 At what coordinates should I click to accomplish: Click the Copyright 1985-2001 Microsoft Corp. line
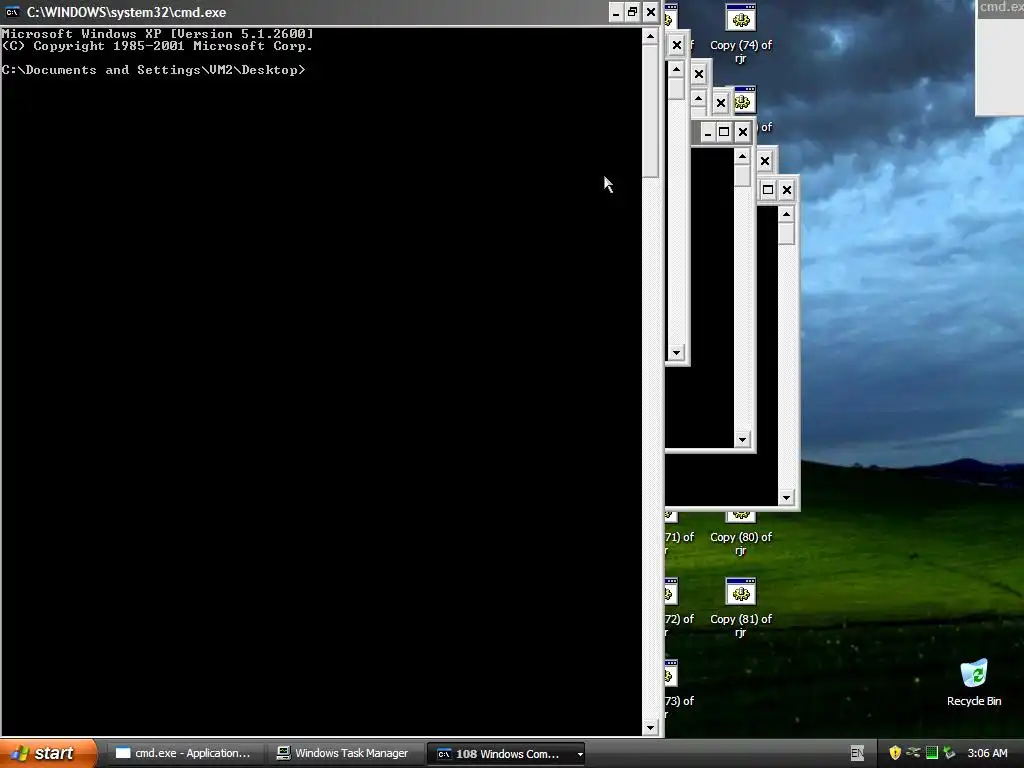click(x=157, y=46)
